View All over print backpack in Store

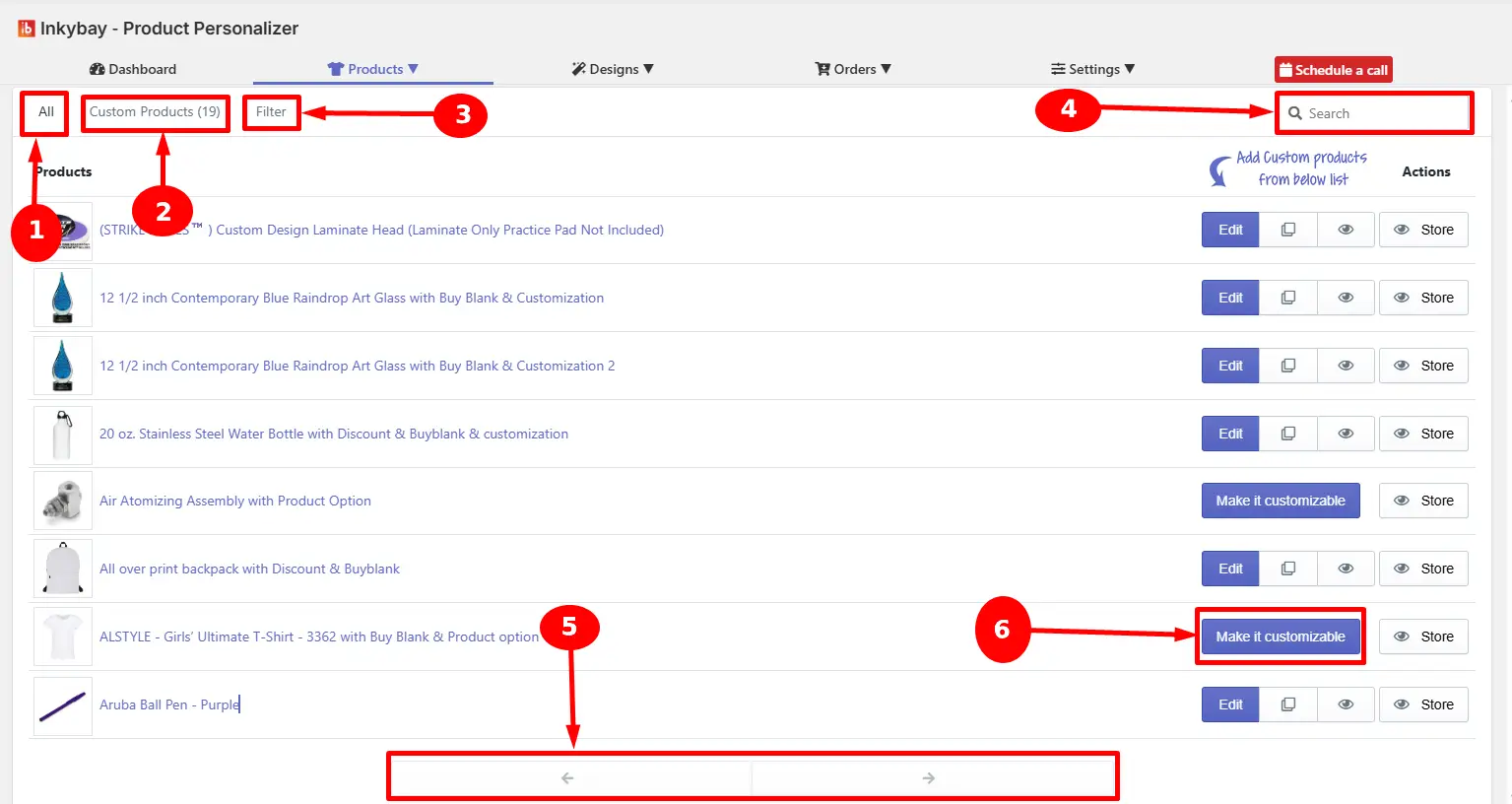coord(1423,569)
